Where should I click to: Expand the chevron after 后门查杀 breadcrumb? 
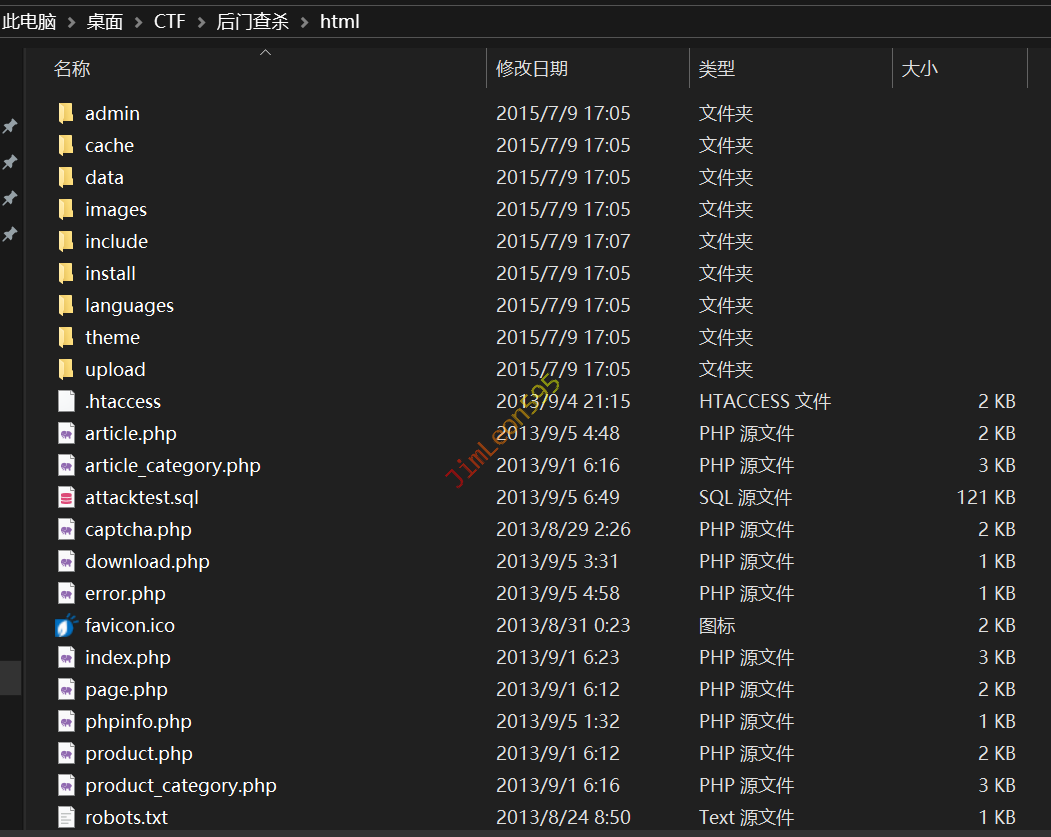coord(304,22)
